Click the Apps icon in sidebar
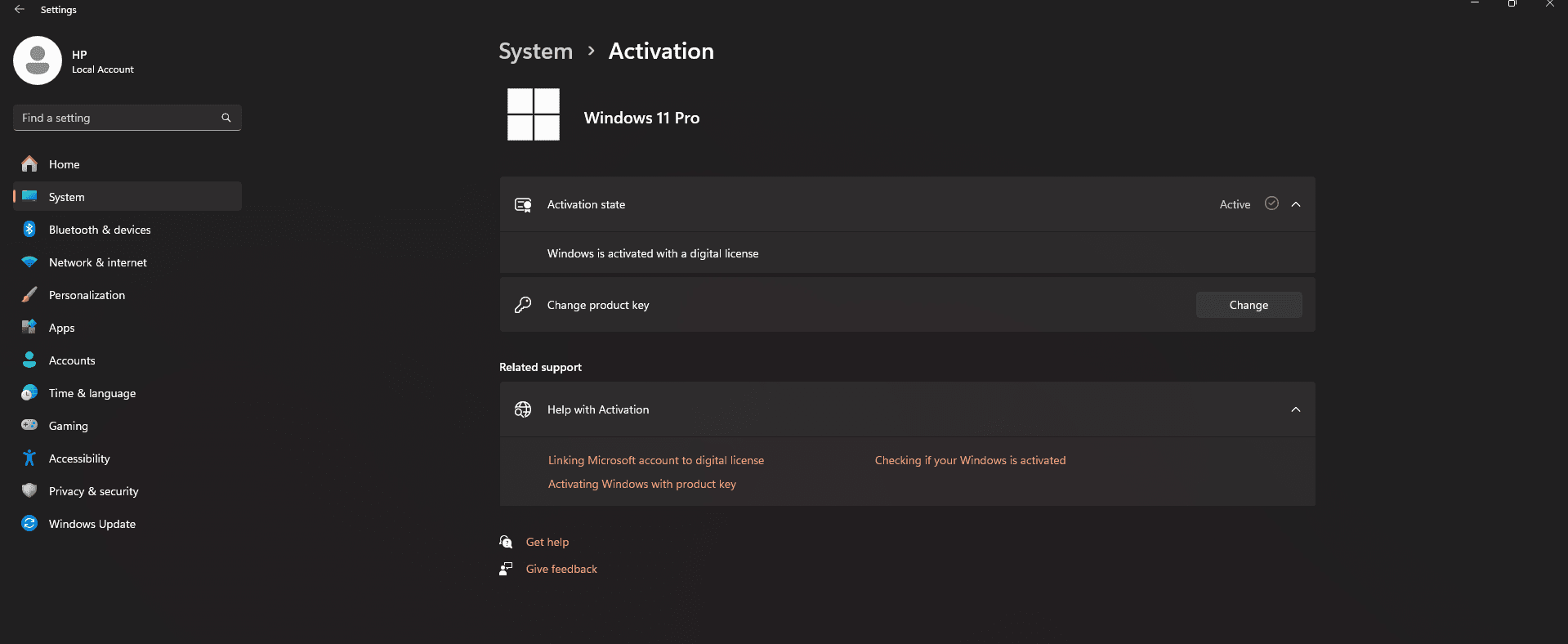The image size is (1568, 644). point(29,327)
